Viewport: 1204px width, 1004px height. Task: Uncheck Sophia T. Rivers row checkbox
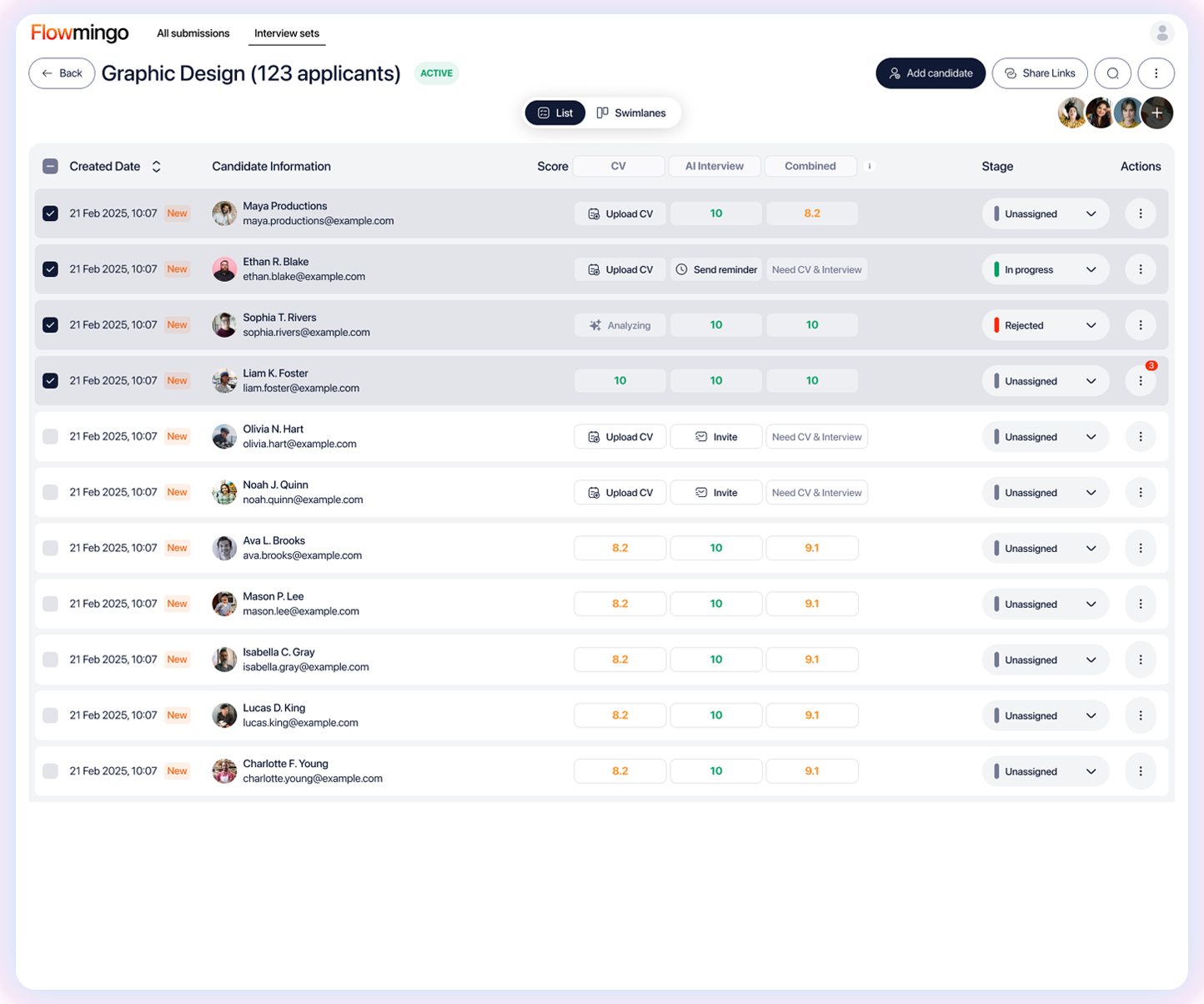(x=50, y=325)
